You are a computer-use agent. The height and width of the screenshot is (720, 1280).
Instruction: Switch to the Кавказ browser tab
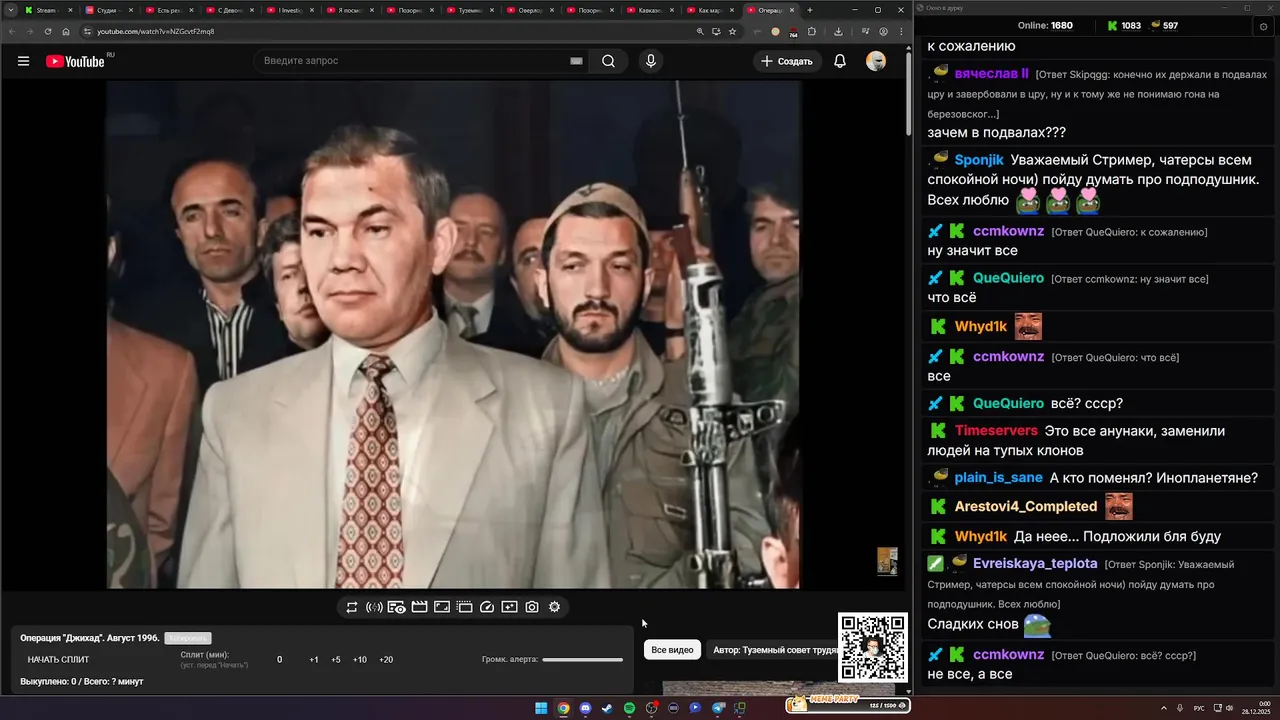tap(649, 10)
